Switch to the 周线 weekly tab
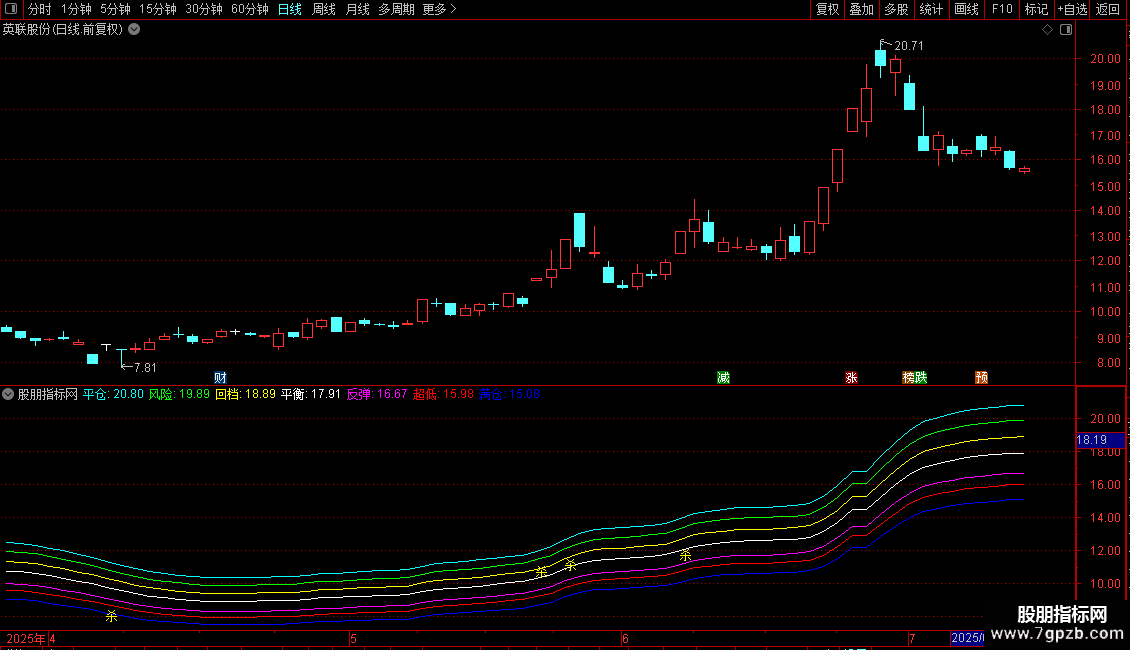Screen dimensions: 1130x650 [x=324, y=9]
